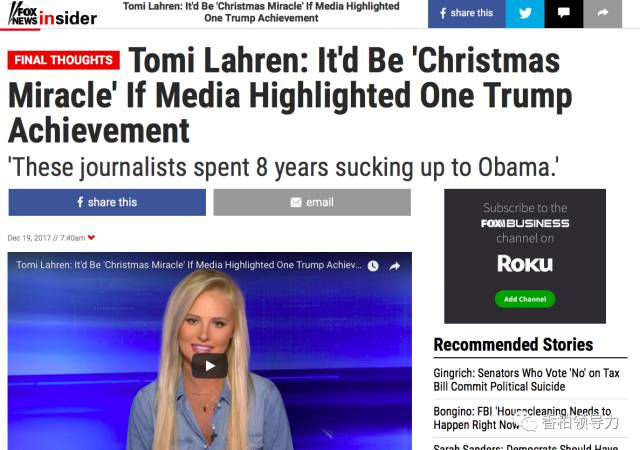Click the wide blue share this button
Screen dimensions: 640x450
(107, 202)
